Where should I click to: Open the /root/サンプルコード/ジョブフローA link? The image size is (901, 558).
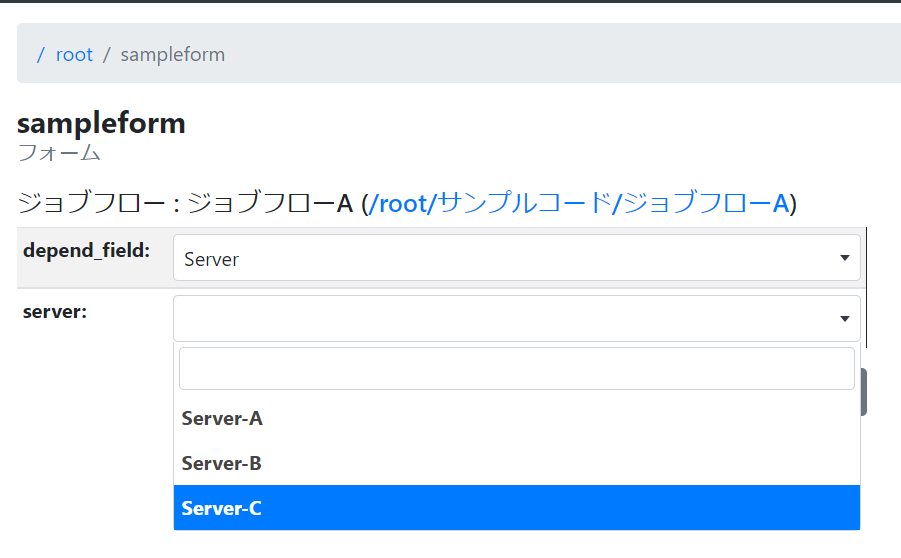coord(579,204)
